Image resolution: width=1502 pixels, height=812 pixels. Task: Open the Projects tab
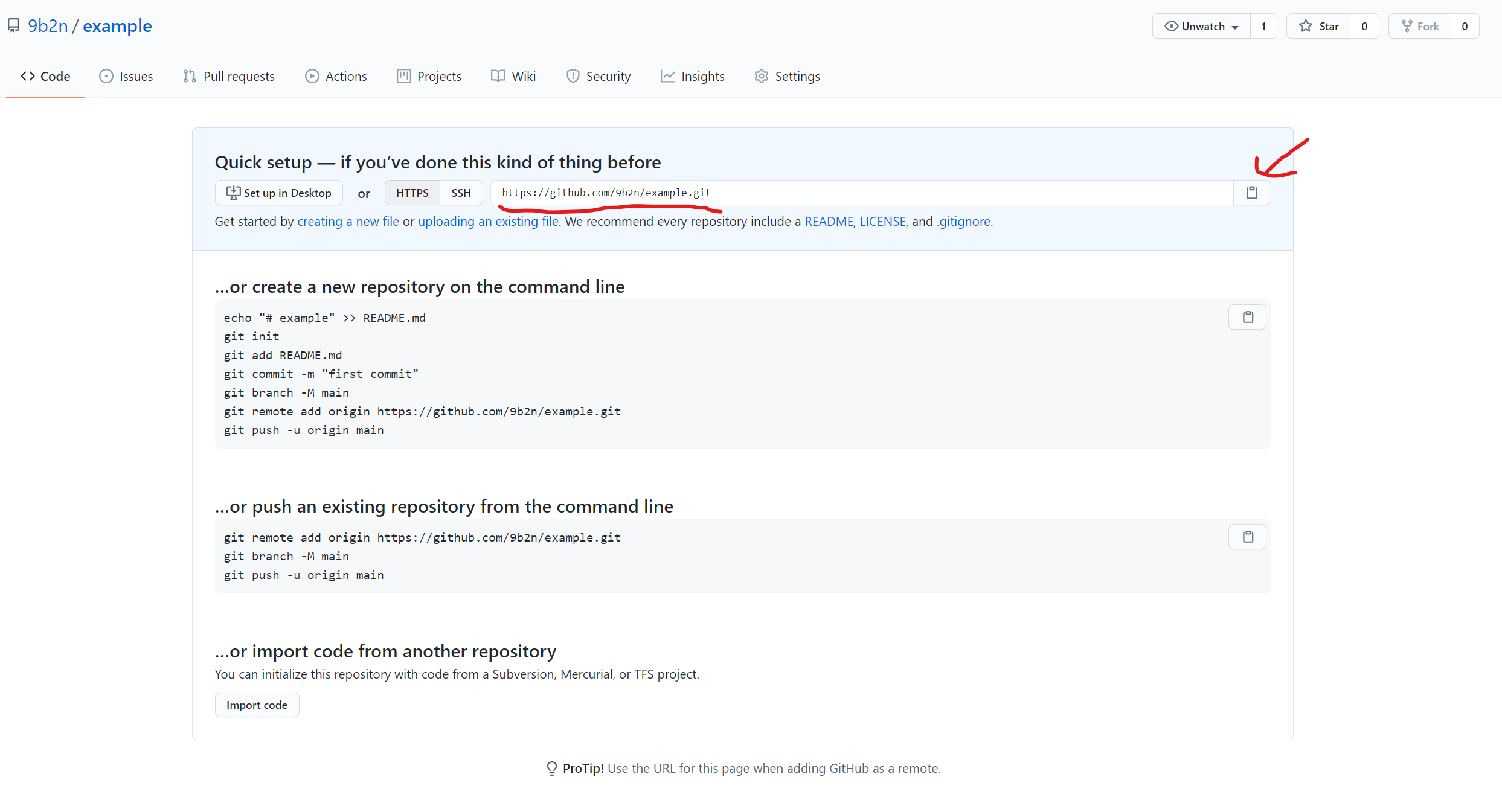429,76
